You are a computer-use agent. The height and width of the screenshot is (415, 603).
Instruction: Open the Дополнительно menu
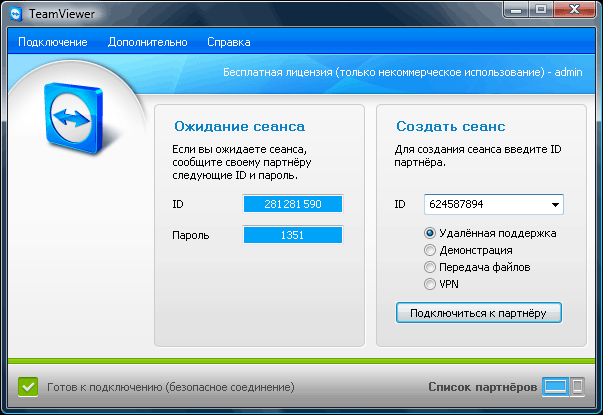[x=148, y=42]
